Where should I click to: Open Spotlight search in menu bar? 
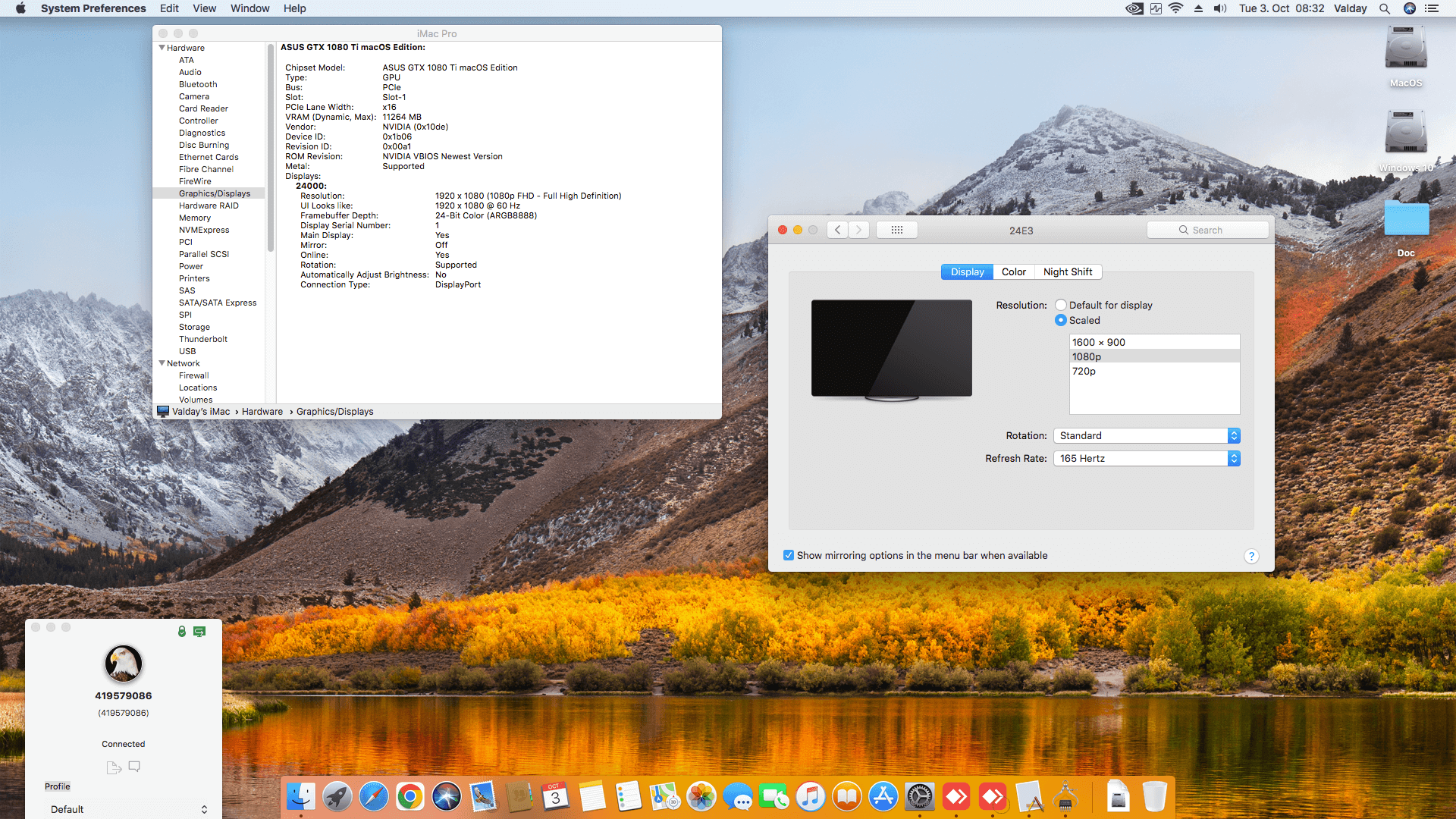coord(1385,8)
